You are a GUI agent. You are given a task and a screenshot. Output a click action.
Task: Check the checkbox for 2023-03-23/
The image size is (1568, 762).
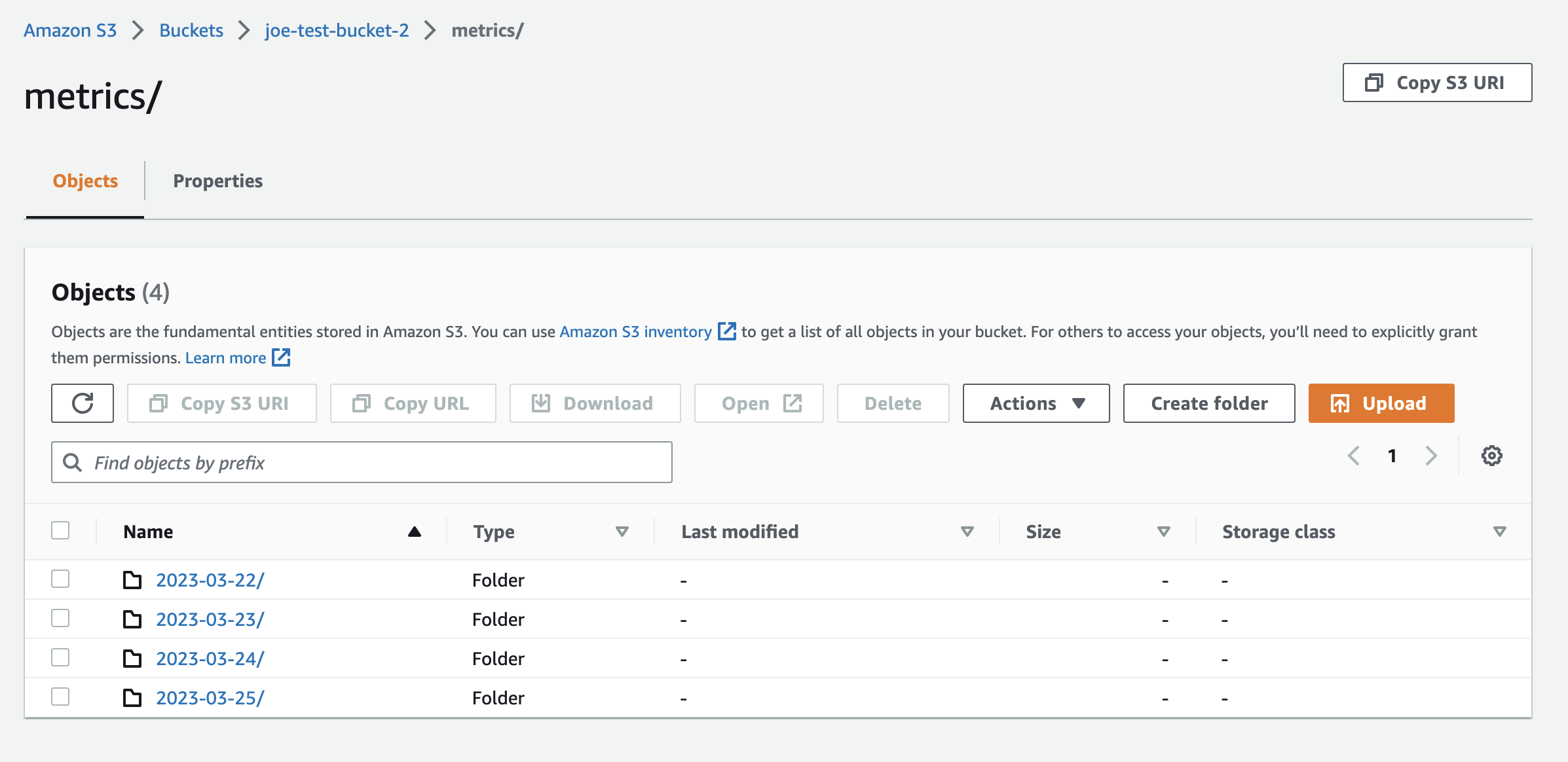[x=60, y=618]
